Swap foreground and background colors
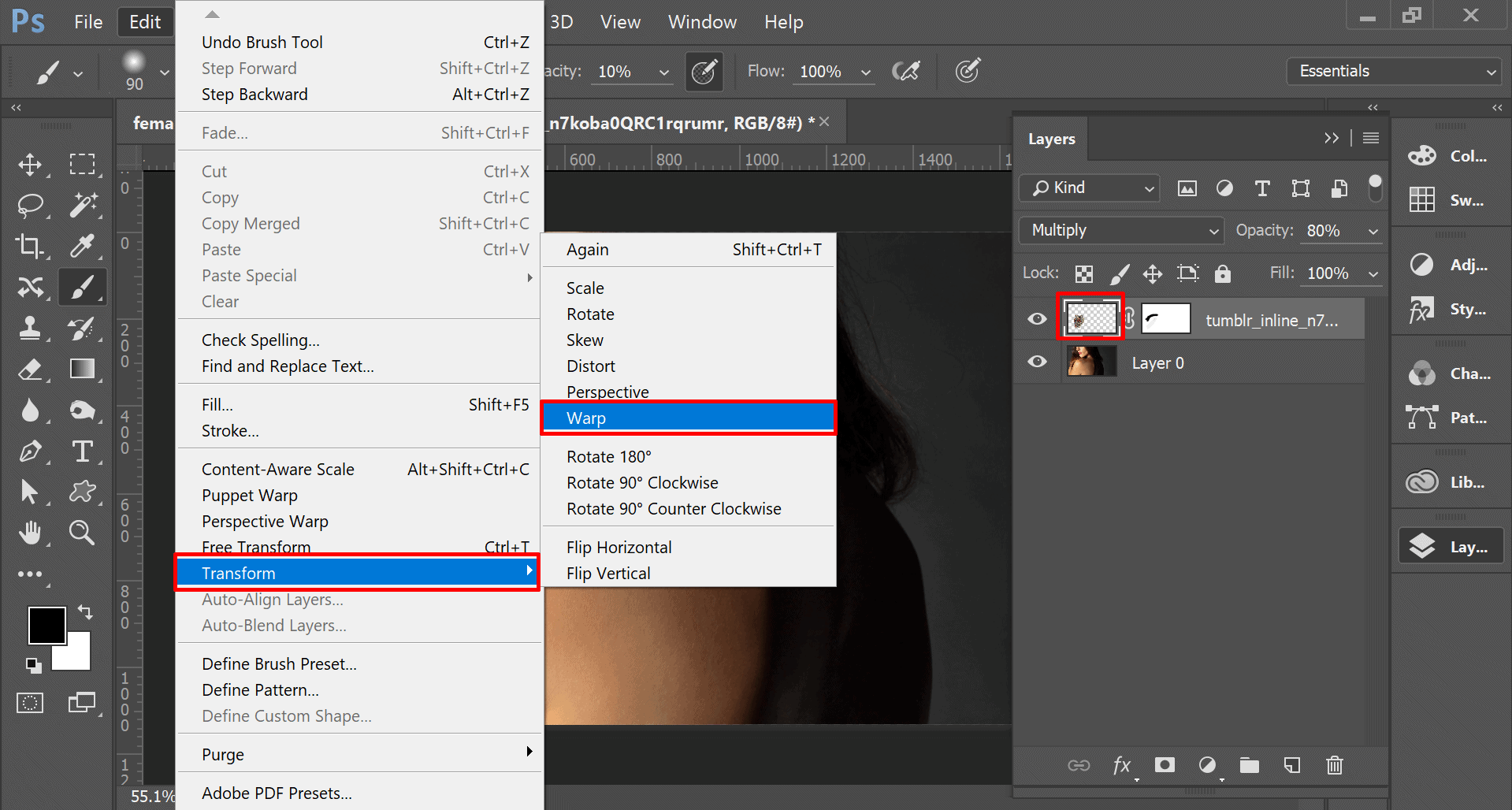The height and width of the screenshot is (810, 1512). (x=85, y=611)
